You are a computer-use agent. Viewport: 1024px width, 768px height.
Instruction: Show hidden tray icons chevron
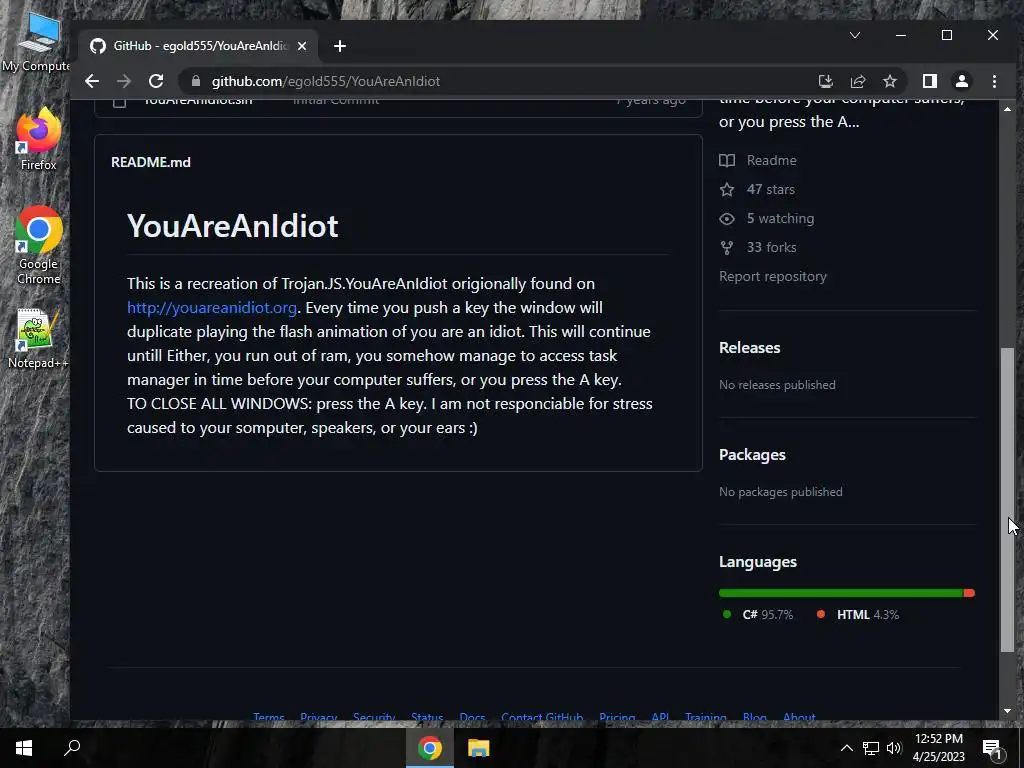pyautogui.click(x=846, y=748)
